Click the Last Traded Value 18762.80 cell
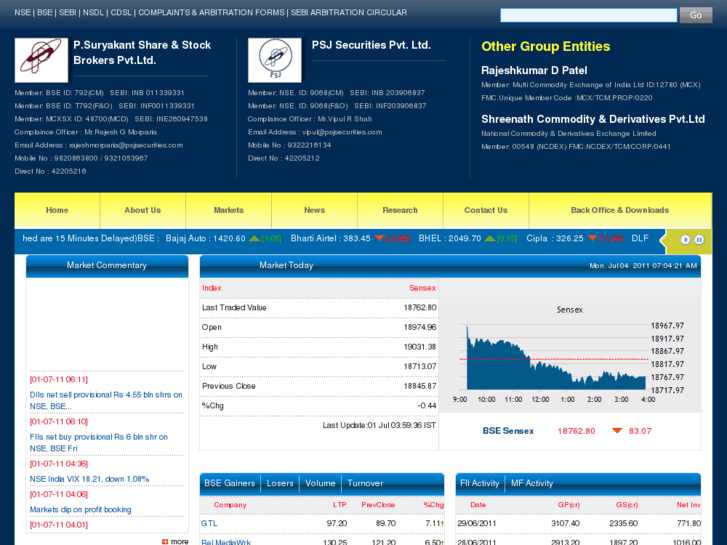 point(420,308)
